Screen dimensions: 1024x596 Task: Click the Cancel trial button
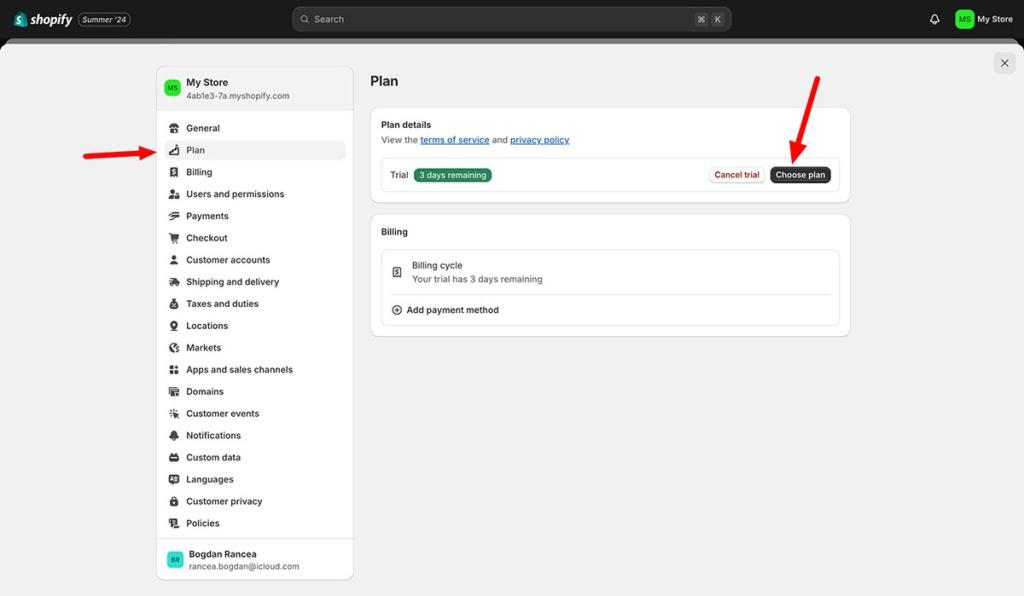coord(736,175)
